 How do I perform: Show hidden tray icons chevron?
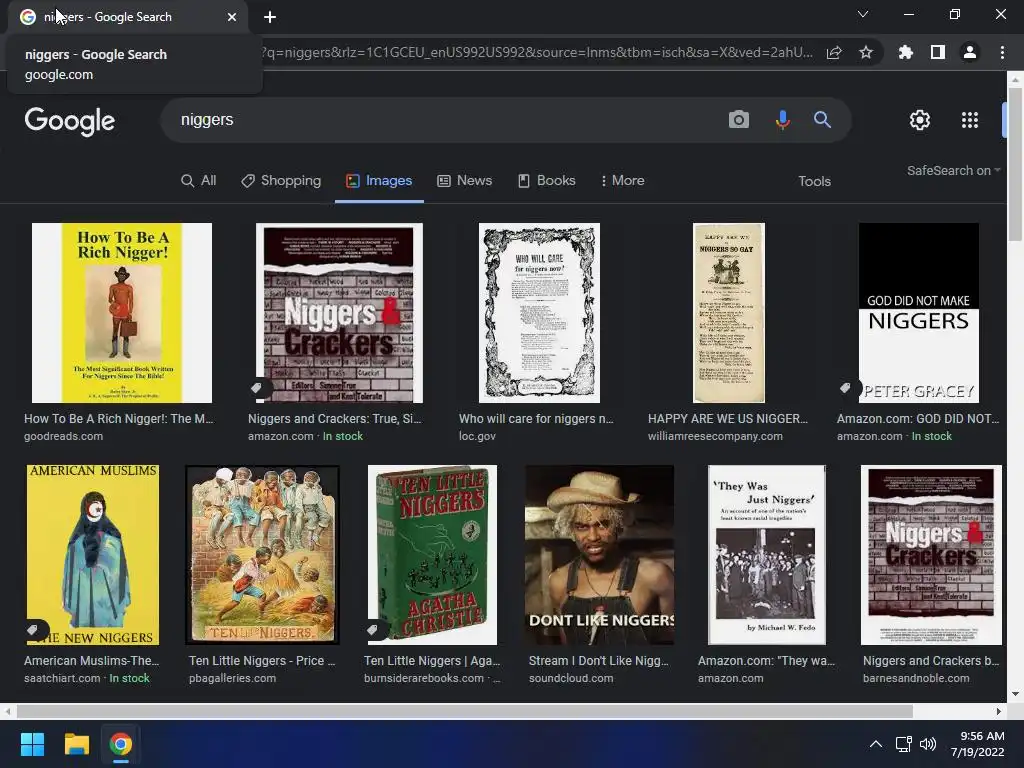tap(876, 744)
